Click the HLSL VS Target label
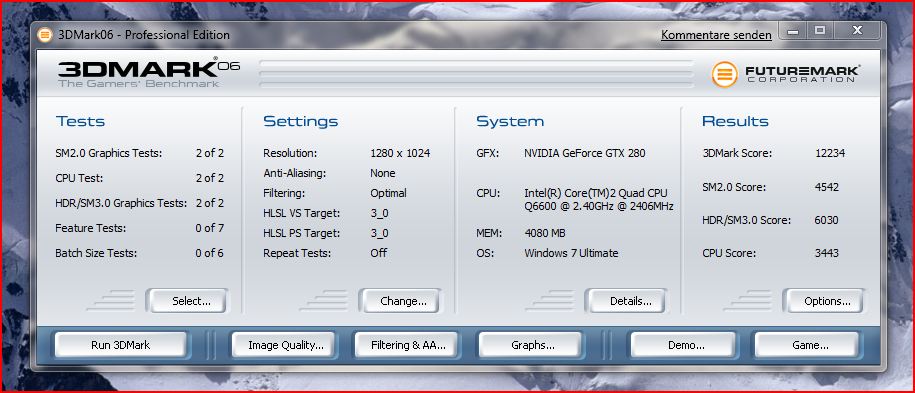 point(302,213)
